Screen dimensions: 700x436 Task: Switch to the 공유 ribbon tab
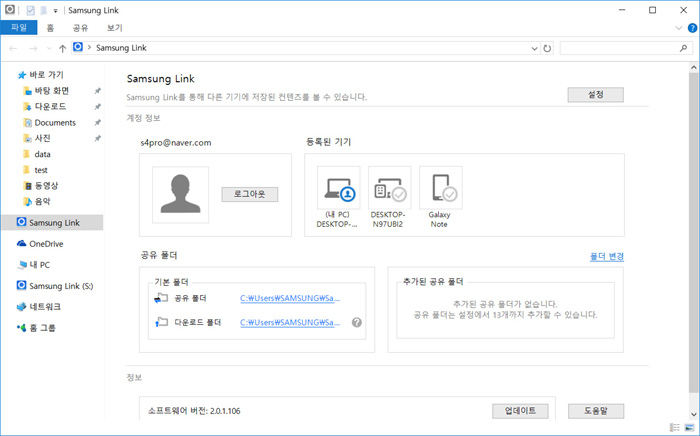(80, 28)
